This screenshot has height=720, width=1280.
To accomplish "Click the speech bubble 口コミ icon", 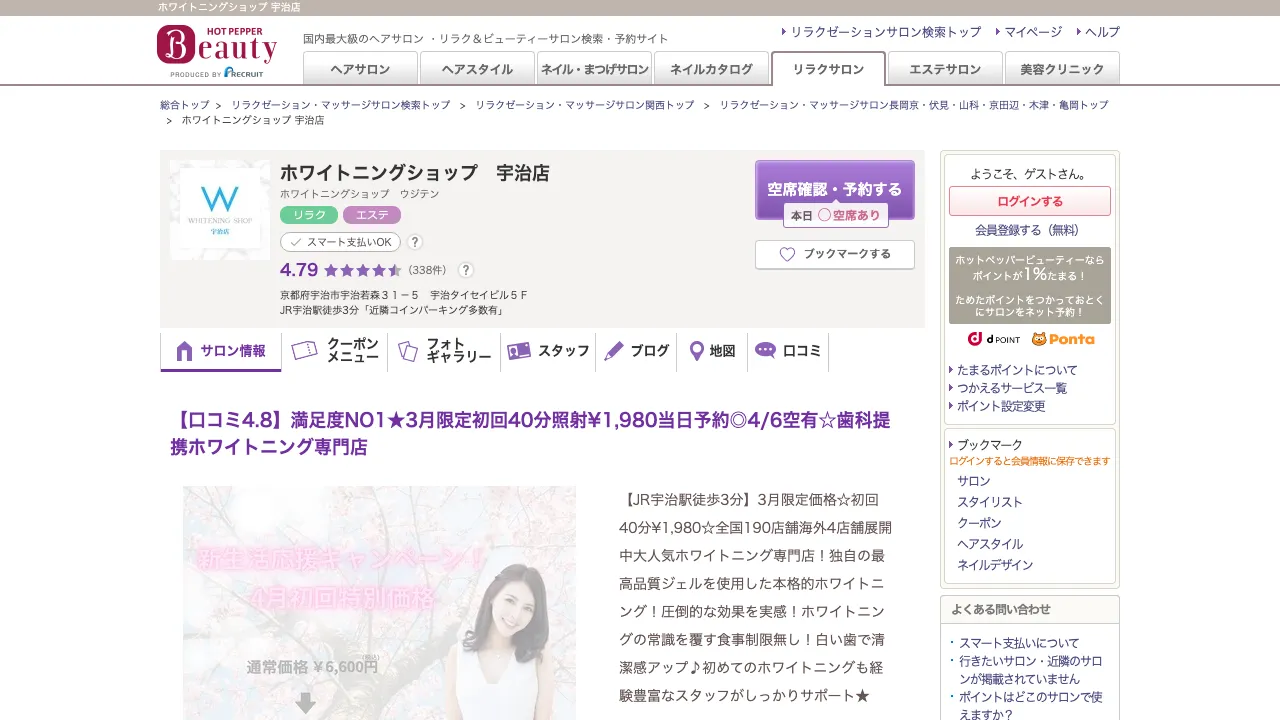I will [765, 350].
